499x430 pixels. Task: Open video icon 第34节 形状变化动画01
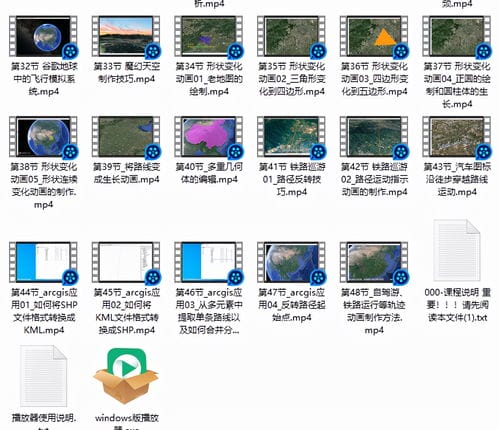pos(209,36)
